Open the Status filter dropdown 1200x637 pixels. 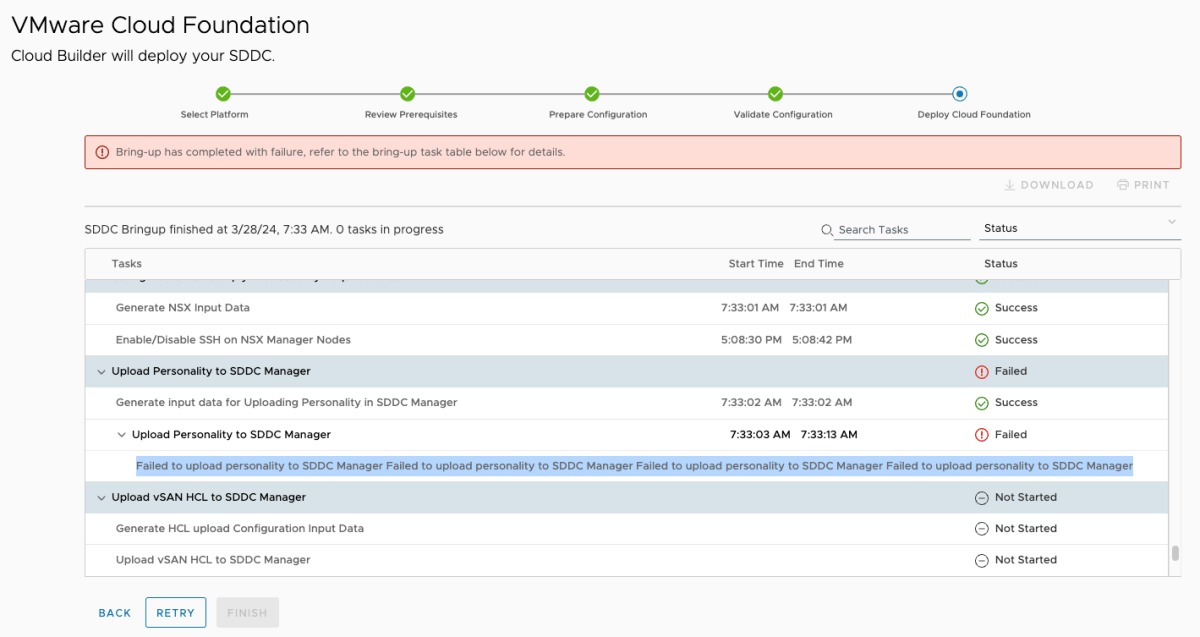pos(1080,228)
